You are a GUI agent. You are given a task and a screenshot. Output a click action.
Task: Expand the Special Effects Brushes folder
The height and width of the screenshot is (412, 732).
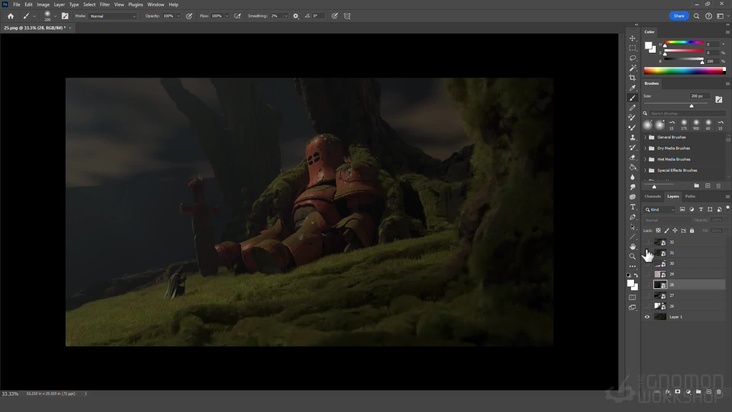646,170
